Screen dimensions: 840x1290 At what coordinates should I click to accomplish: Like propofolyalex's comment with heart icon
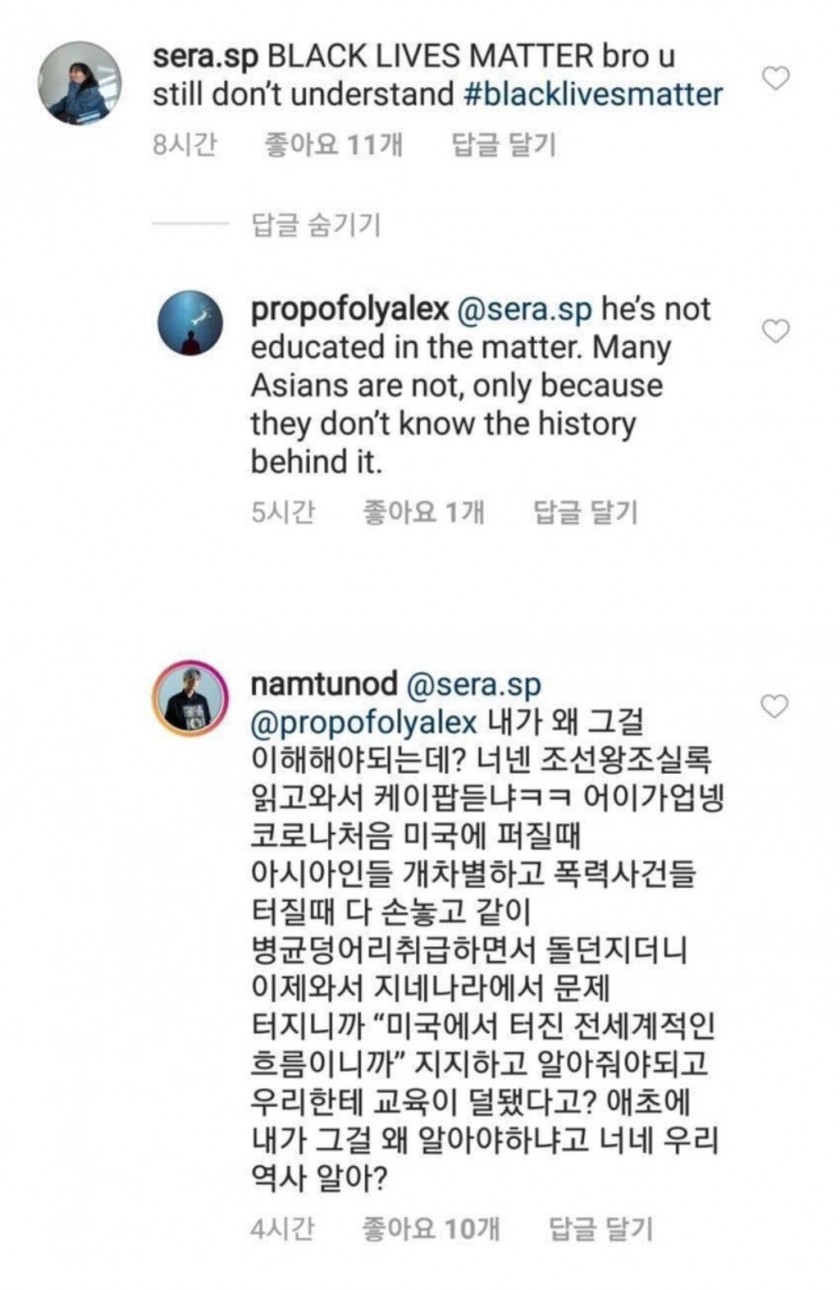click(x=776, y=330)
